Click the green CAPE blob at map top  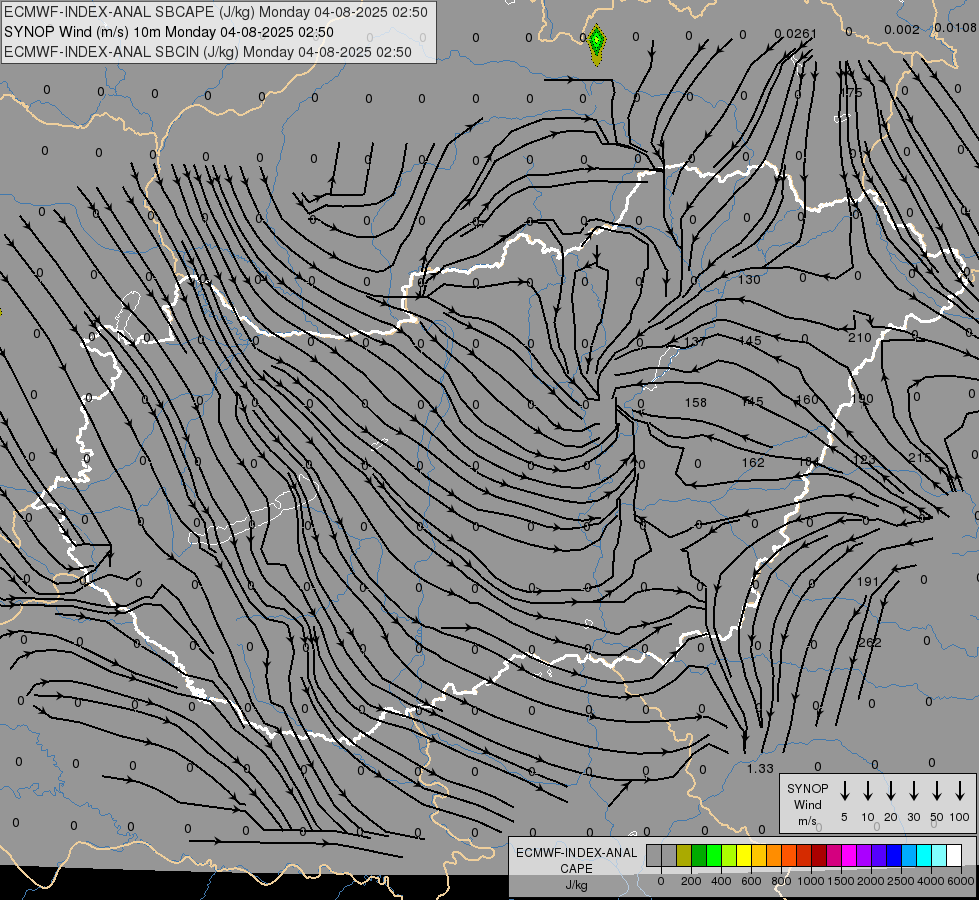pyautogui.click(x=597, y=44)
